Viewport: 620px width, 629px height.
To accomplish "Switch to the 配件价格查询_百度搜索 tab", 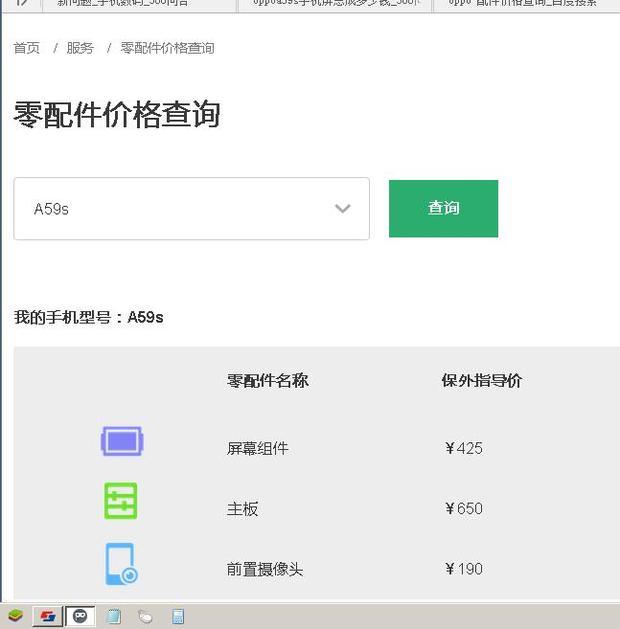I will point(526,4).
